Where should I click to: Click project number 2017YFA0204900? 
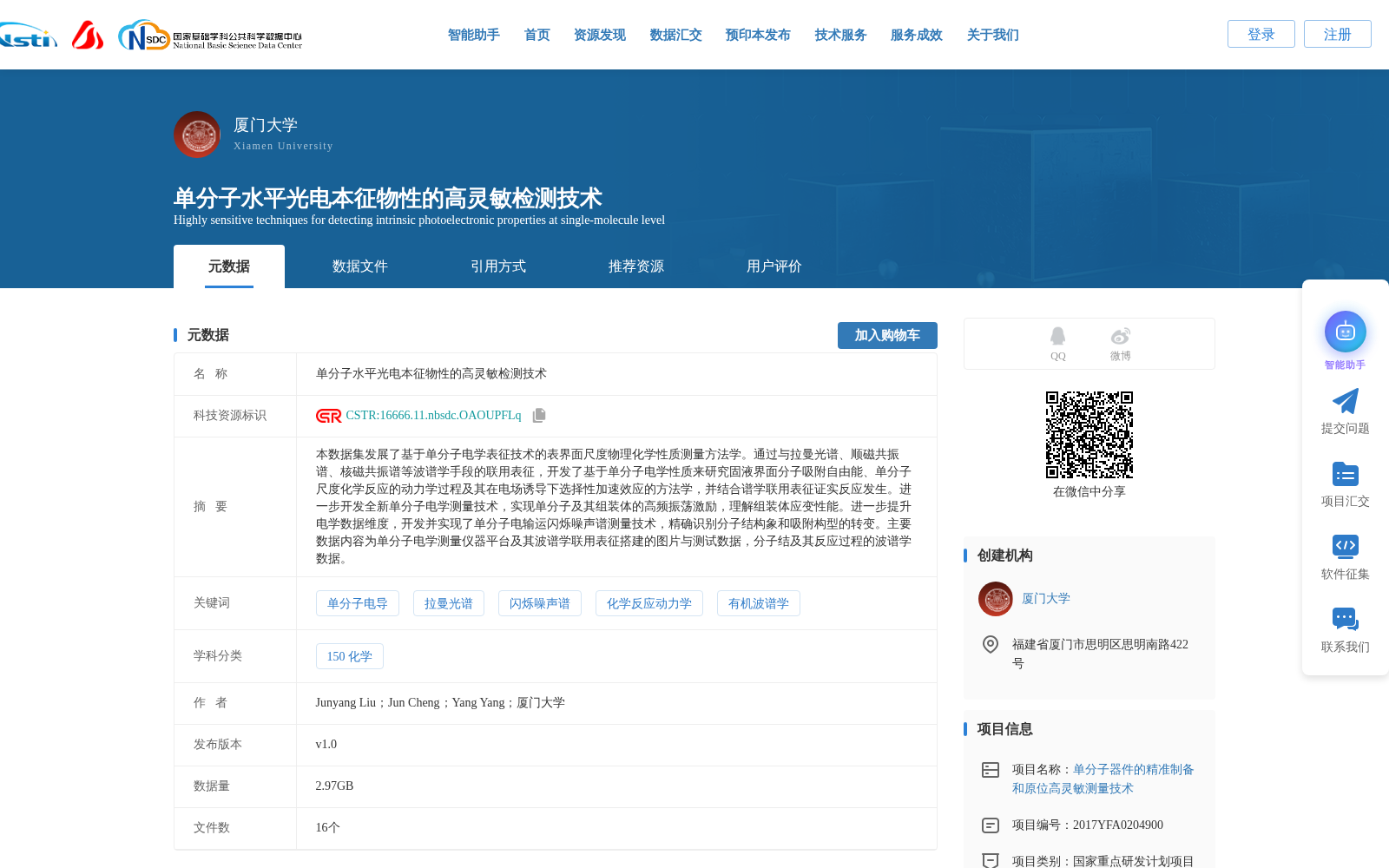coord(1118,825)
